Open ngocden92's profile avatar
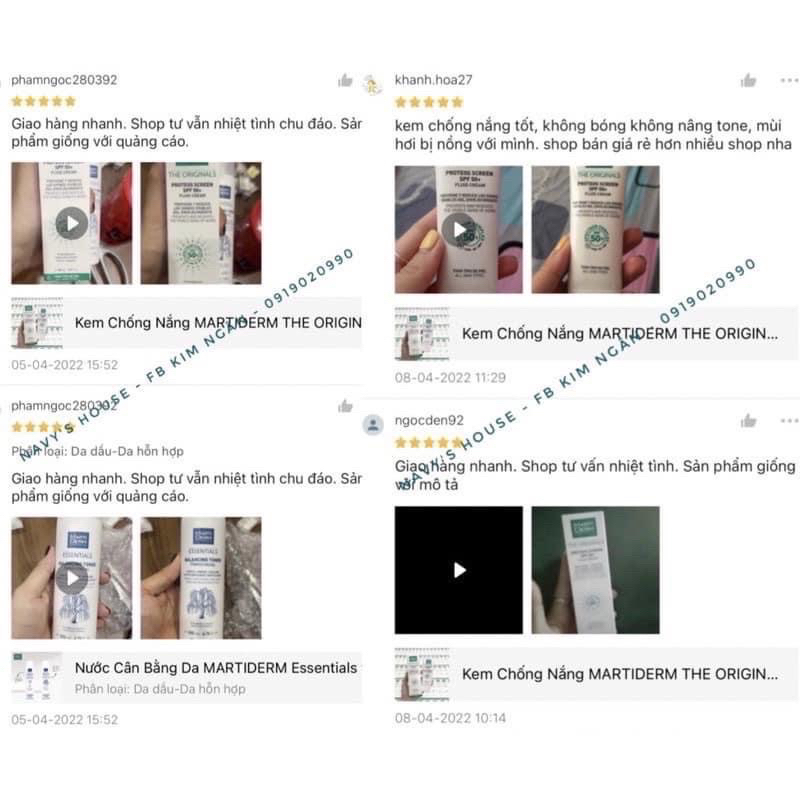This screenshot has width=800, height=800. [373, 424]
